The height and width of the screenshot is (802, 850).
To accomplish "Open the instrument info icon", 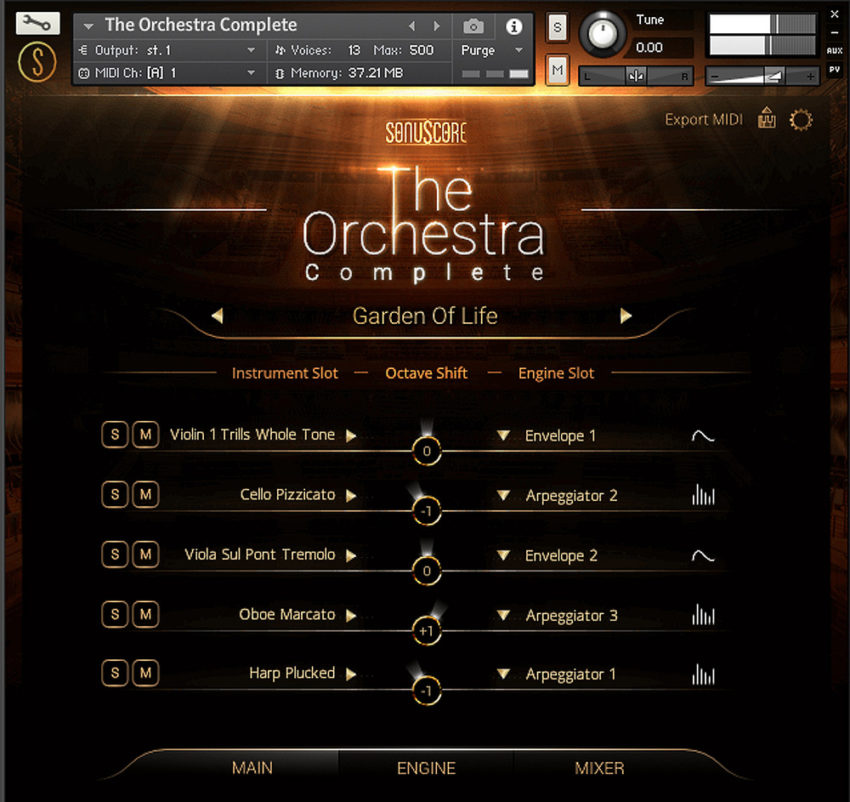I will click(x=514, y=26).
